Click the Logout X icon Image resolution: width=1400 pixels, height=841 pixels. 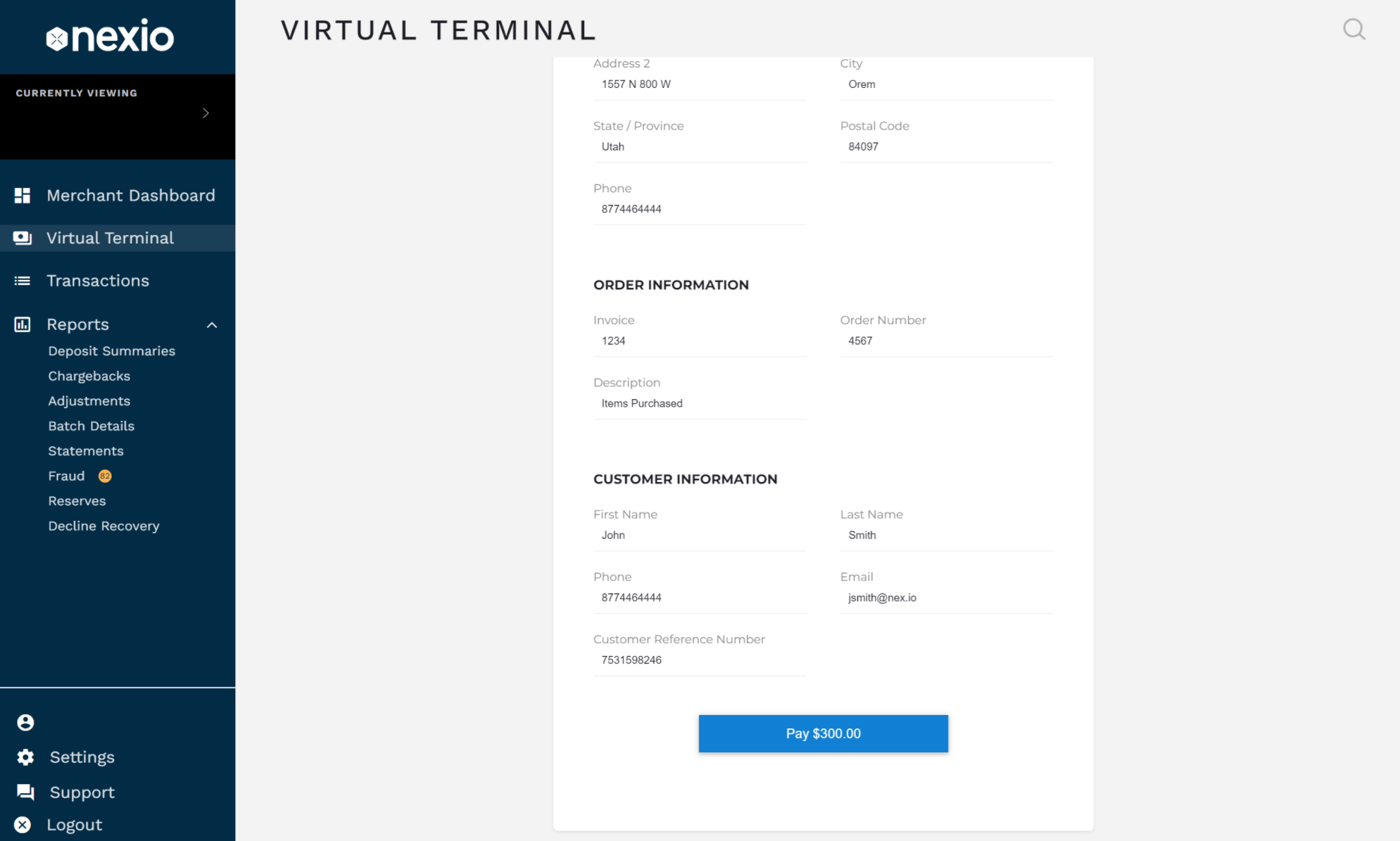coord(23,825)
